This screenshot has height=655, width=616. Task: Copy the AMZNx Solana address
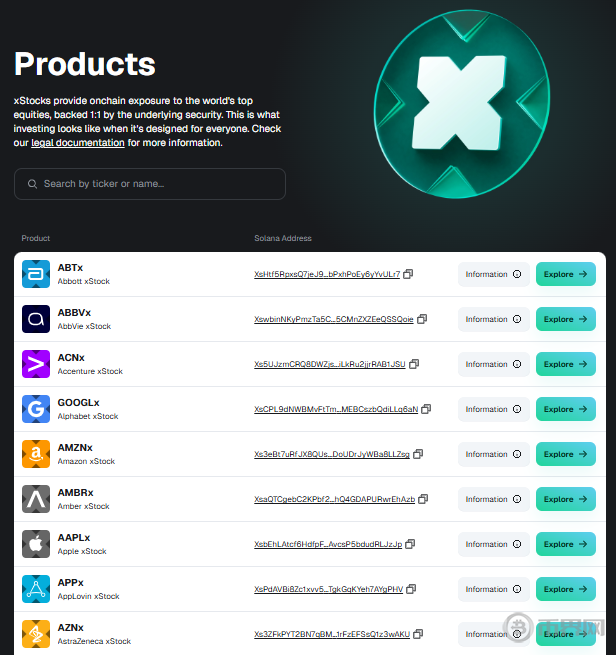418,454
